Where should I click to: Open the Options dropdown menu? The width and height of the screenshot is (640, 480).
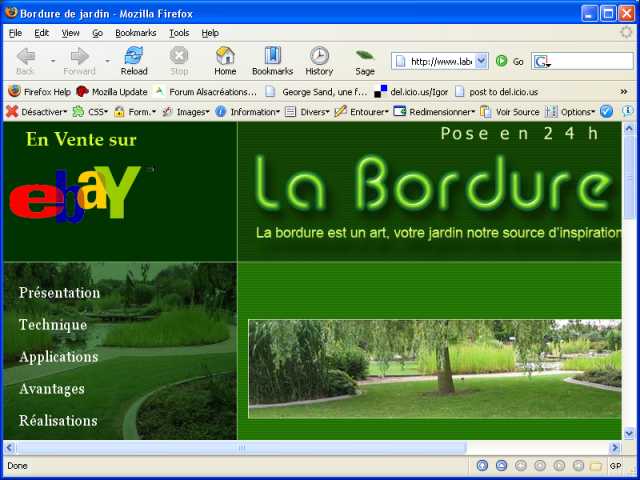tap(570, 112)
